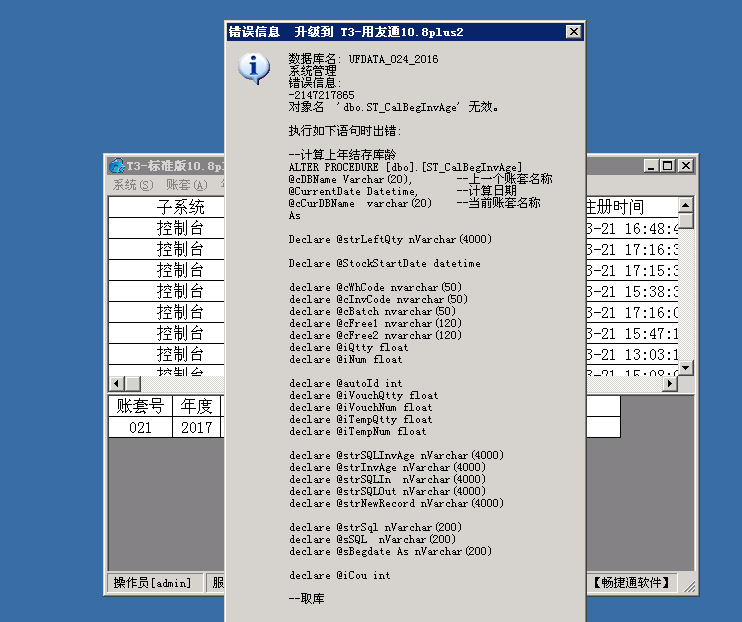742x622 pixels.
Task: Click the resize grip of T3 window
Action: tap(689, 586)
